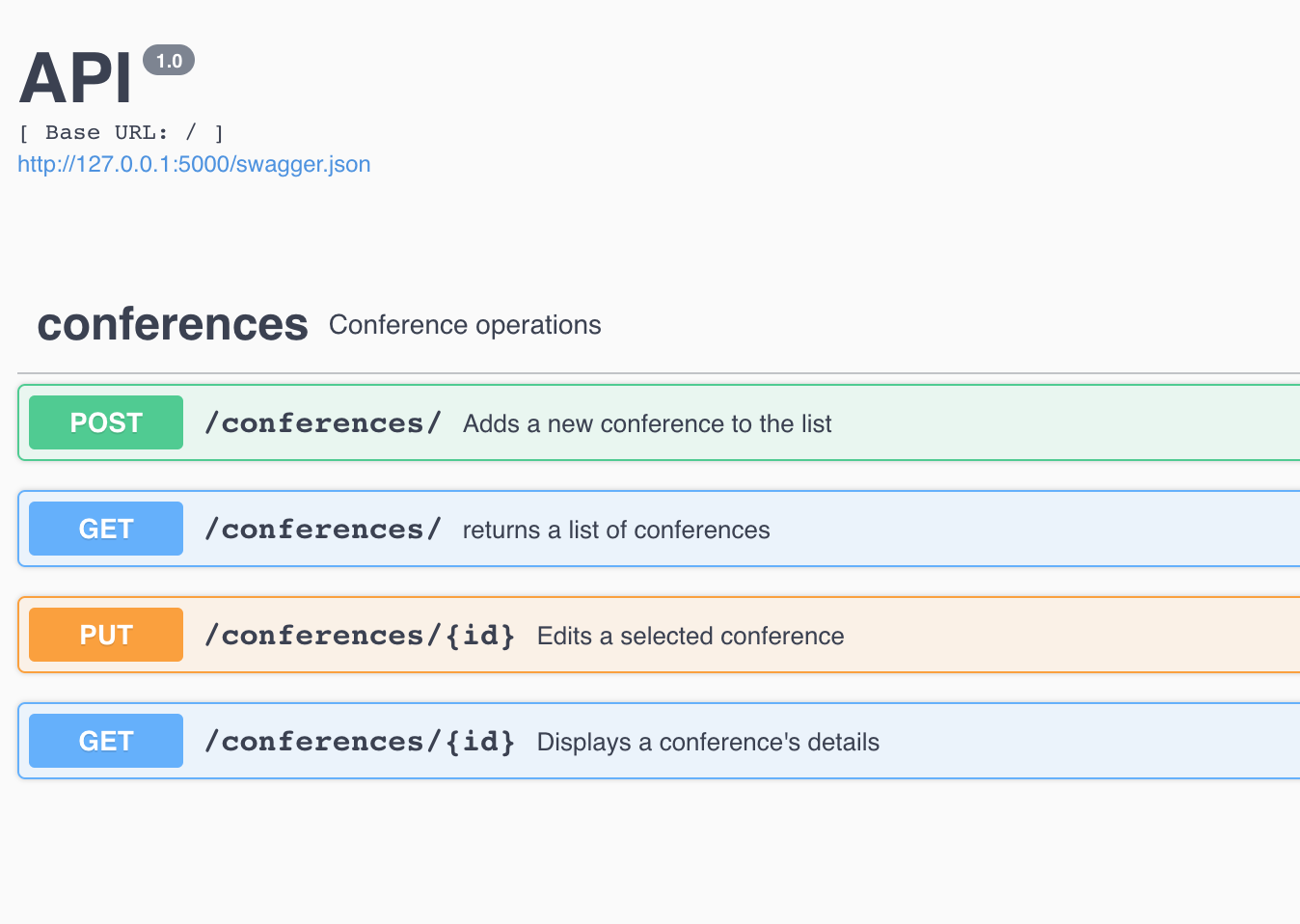This screenshot has height=924, width=1300.
Task: Select the /conferences/ path label
Action: click(322, 422)
